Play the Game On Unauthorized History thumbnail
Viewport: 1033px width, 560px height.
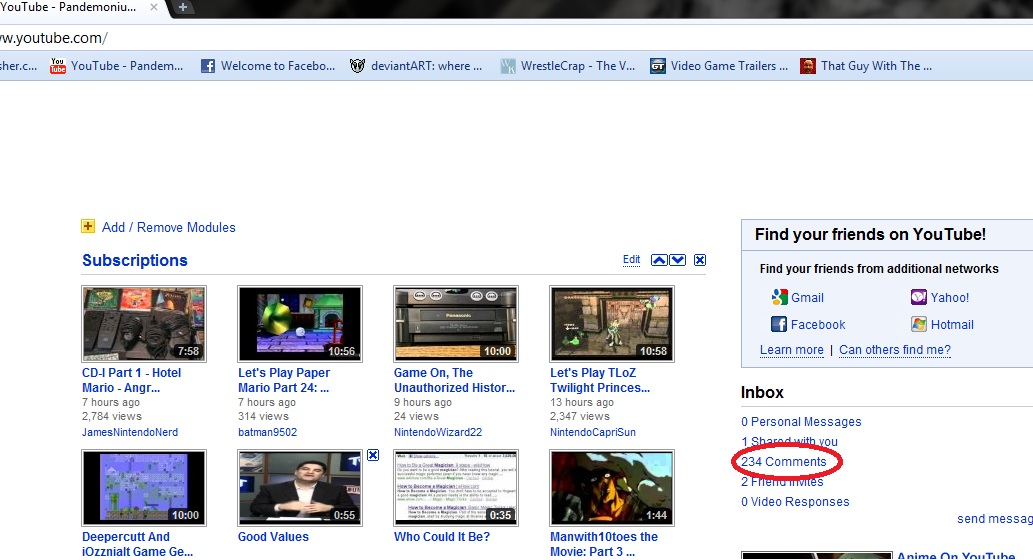click(x=456, y=323)
